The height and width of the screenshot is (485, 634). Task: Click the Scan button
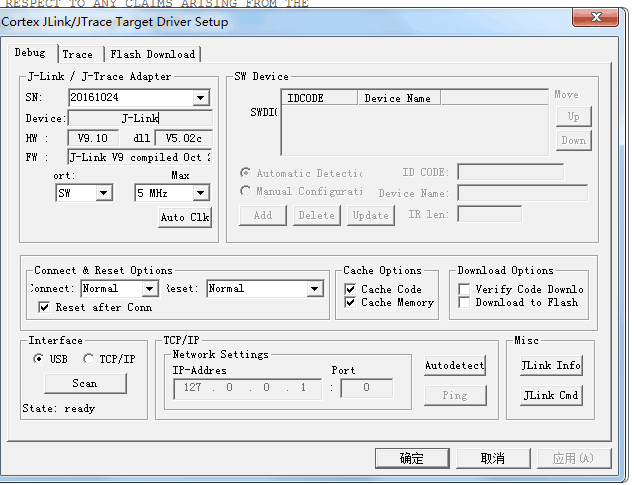[x=85, y=383]
